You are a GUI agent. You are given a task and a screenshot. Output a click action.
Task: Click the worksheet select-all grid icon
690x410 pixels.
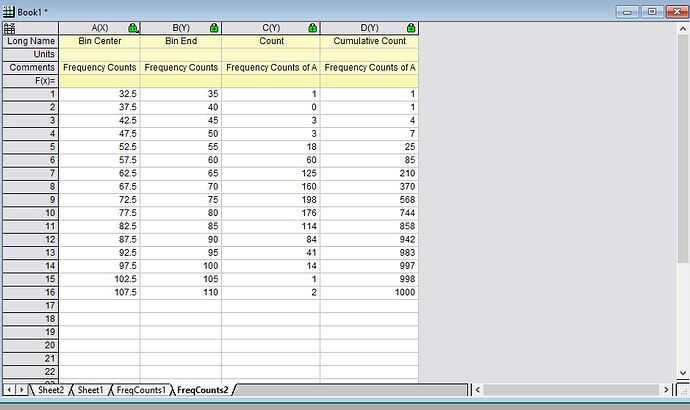pyautogui.click(x=9, y=29)
